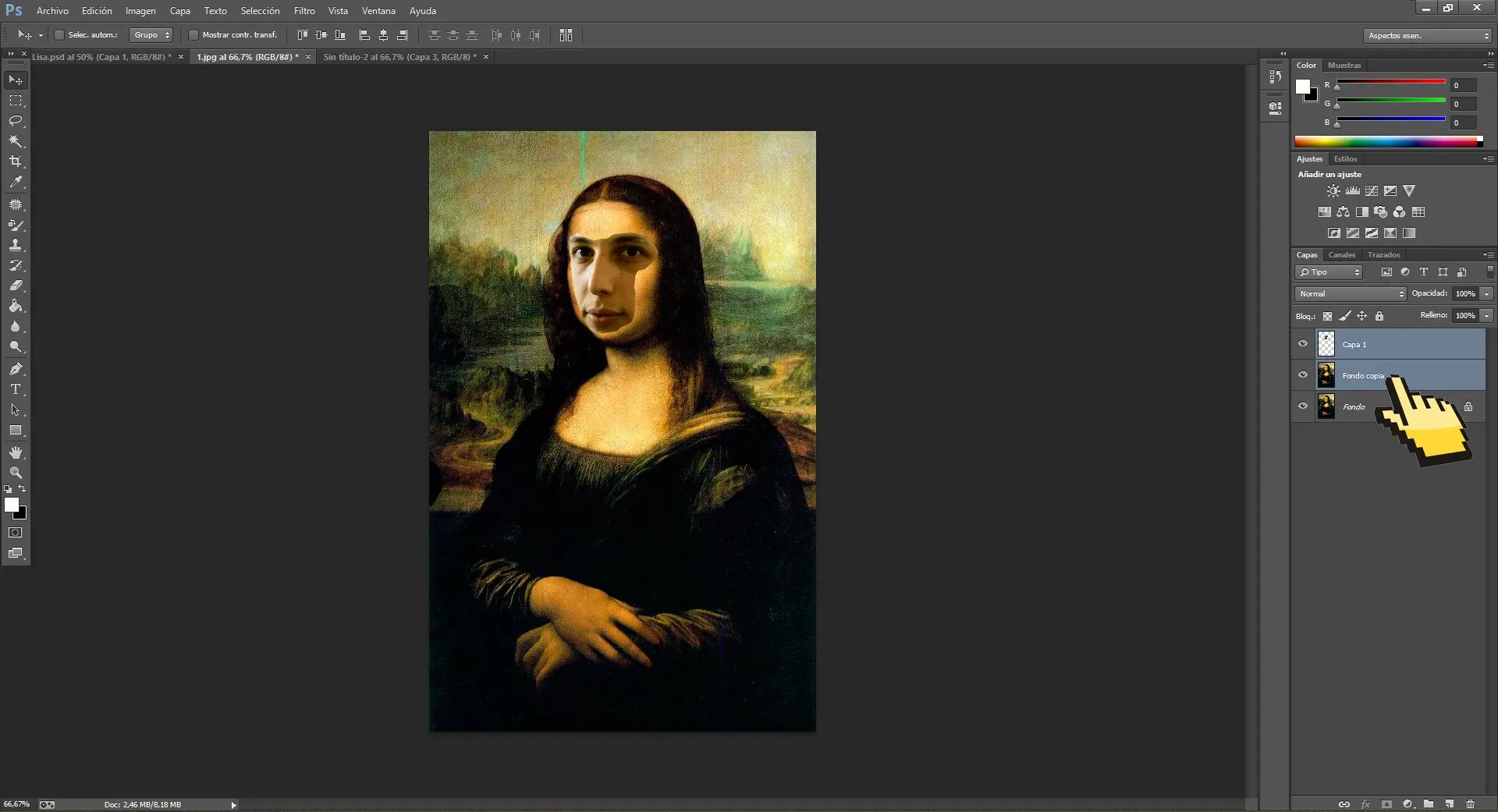1498x812 pixels.
Task: Activate the Horizontal Type tool
Action: pos(16,389)
